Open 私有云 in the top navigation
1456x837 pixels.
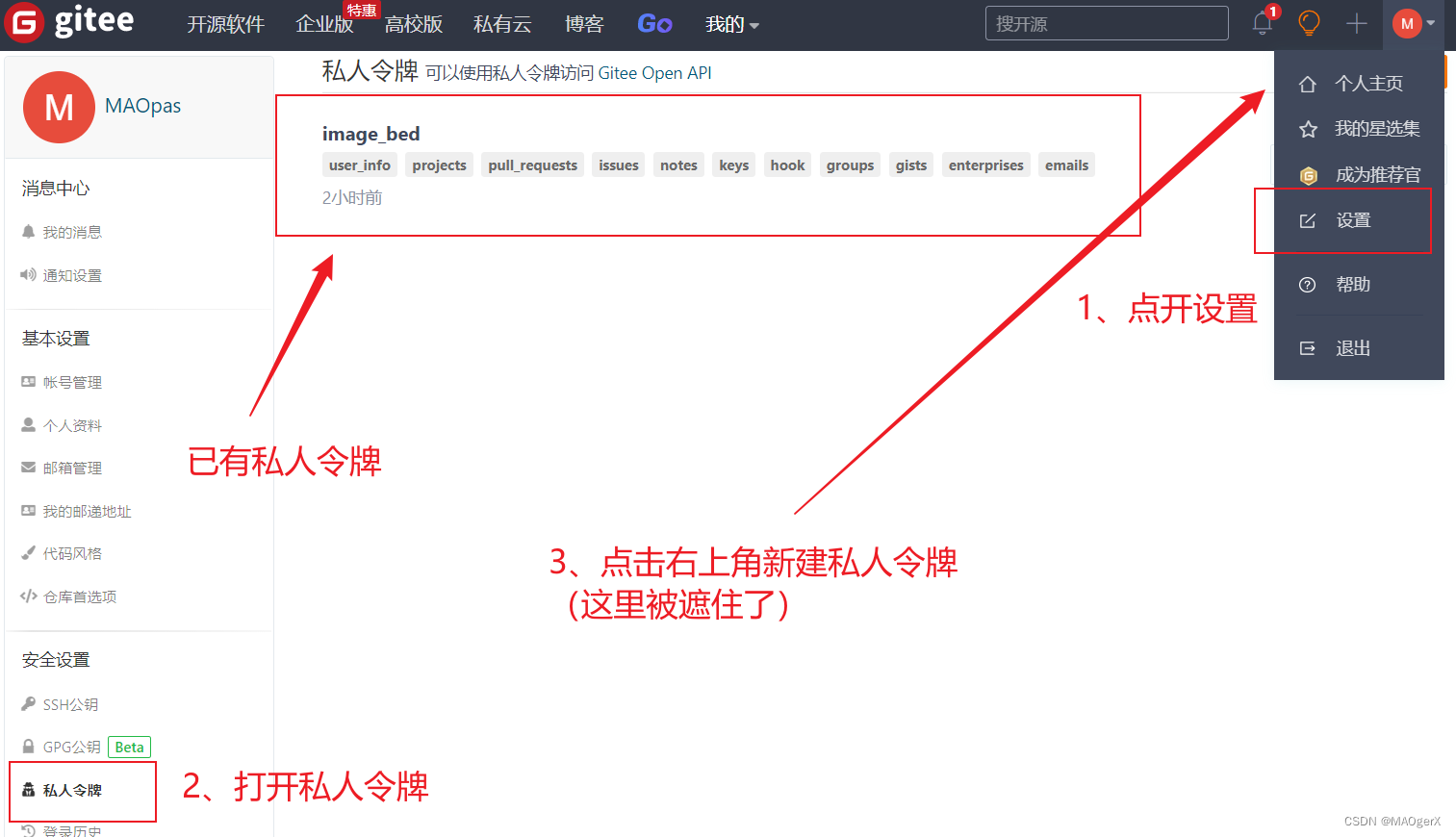click(502, 24)
